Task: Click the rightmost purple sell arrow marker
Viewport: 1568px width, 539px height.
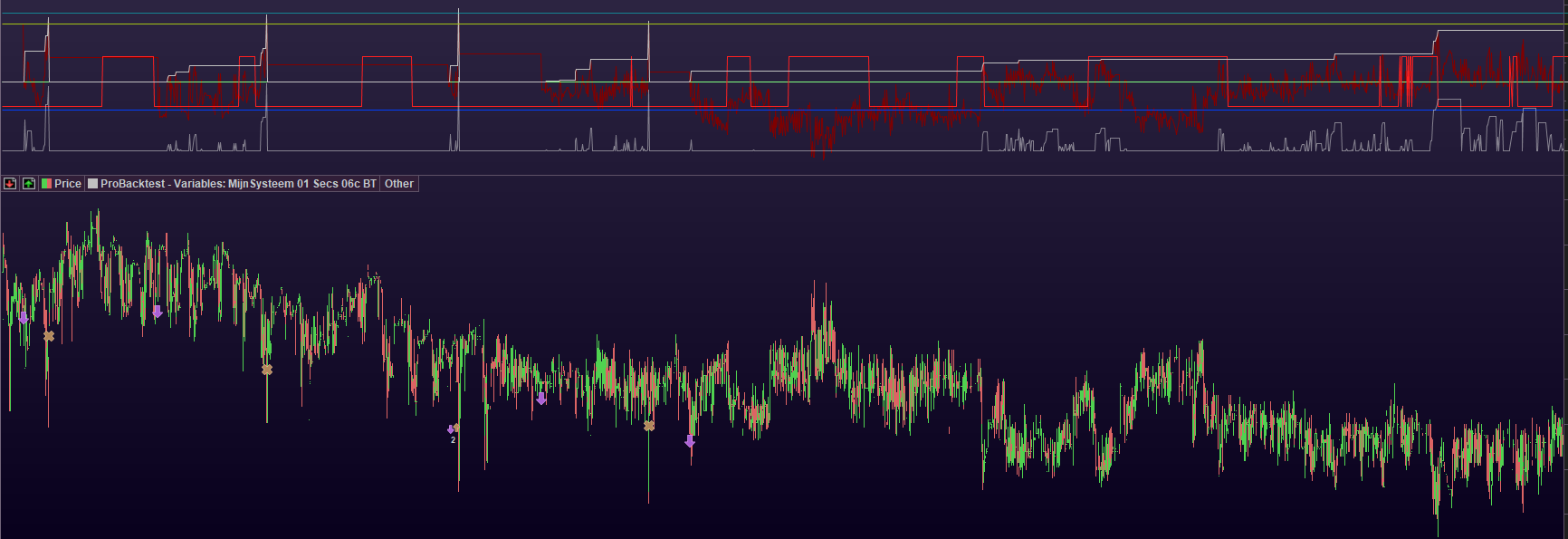Action: point(690,441)
